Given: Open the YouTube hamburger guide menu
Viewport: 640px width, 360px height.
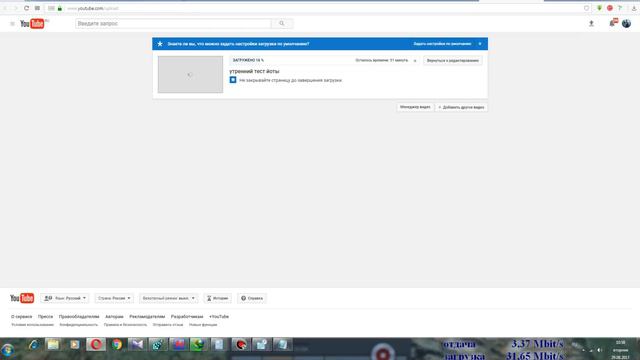Looking at the screenshot, I should [x=12, y=24].
